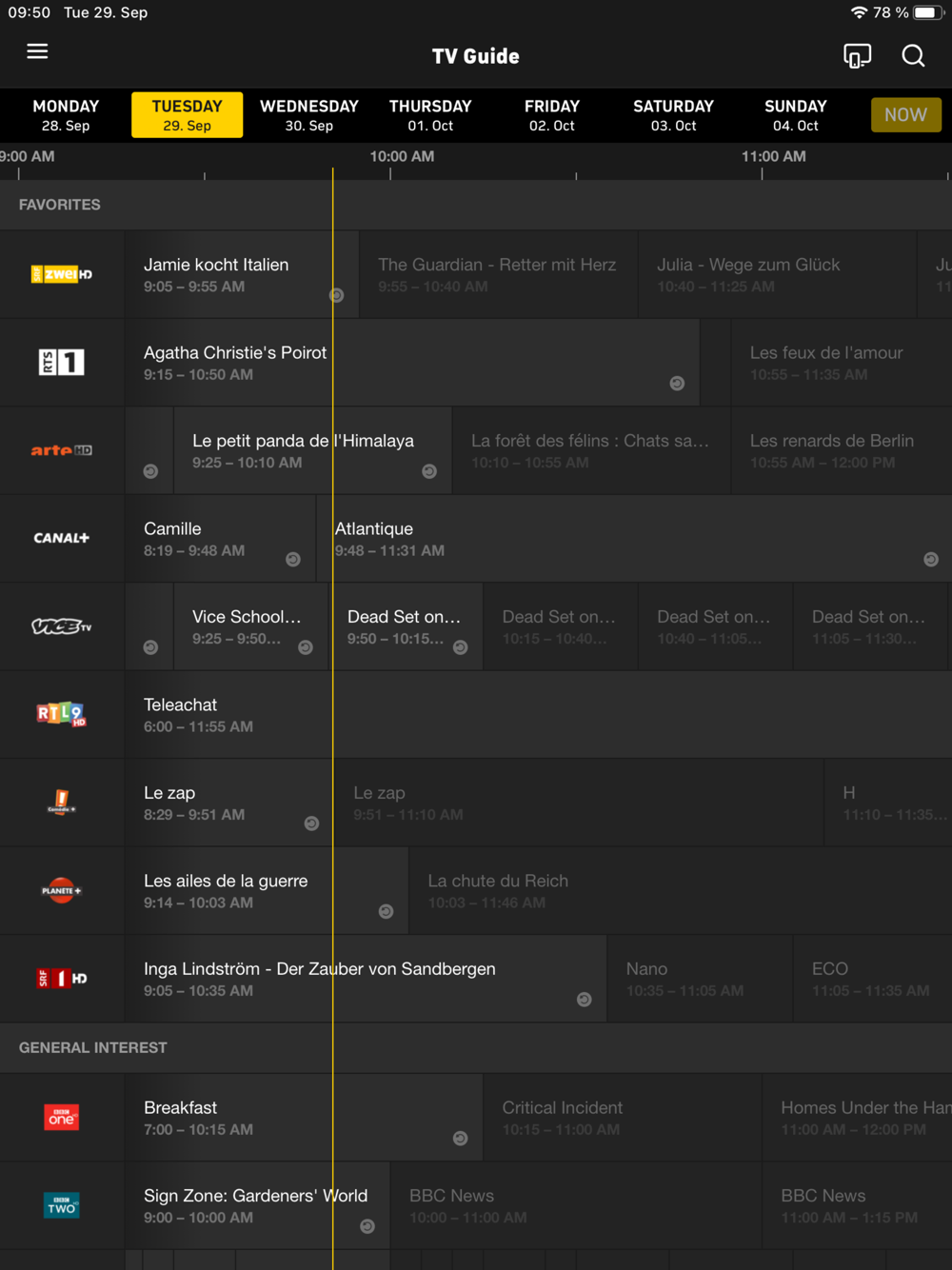Open Les feux de l'amour program
The height and width of the screenshot is (1270, 952).
pyautogui.click(x=842, y=362)
